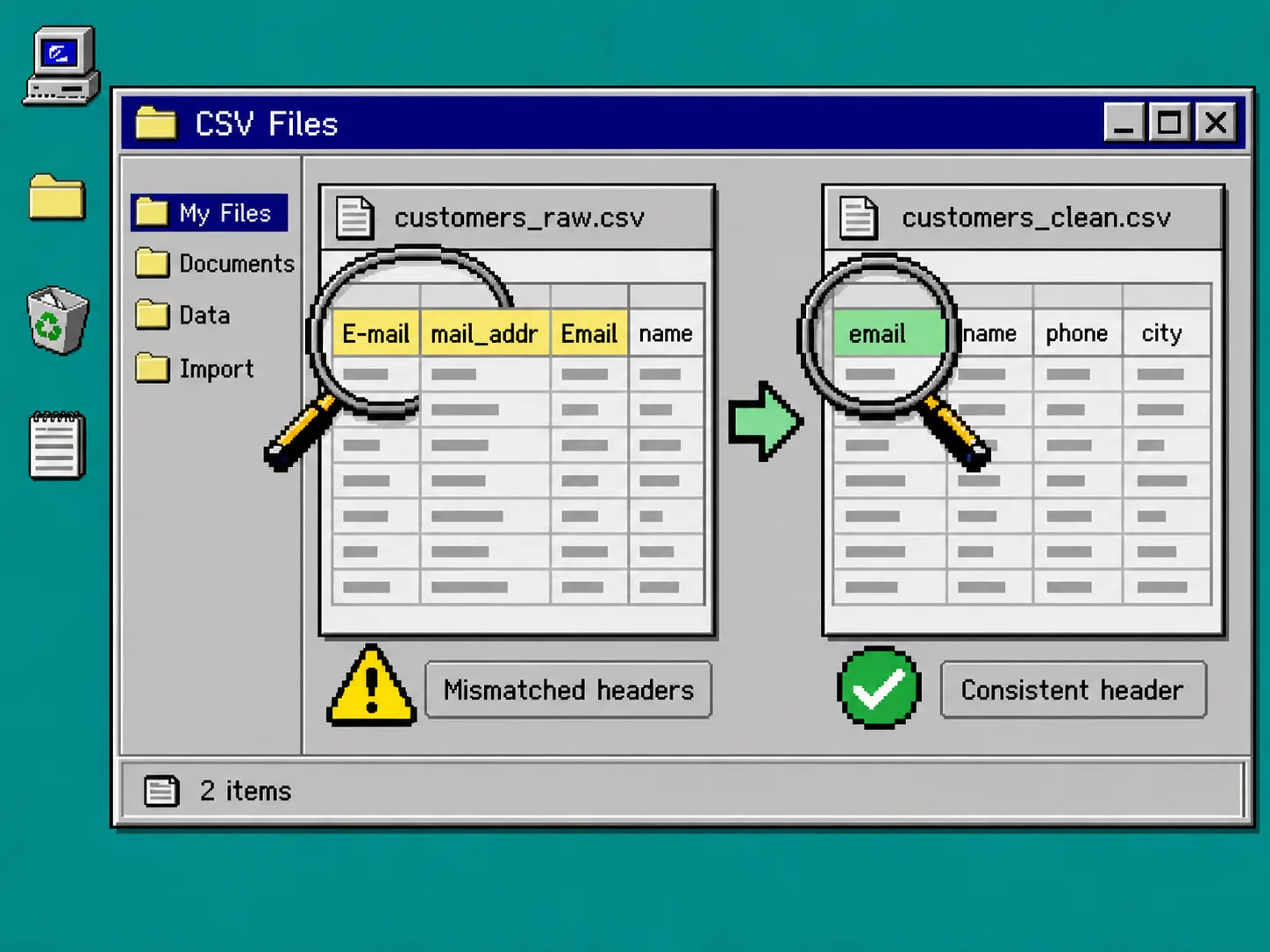The height and width of the screenshot is (952, 1270).
Task: Click the CSV Files window title
Action: (x=267, y=124)
